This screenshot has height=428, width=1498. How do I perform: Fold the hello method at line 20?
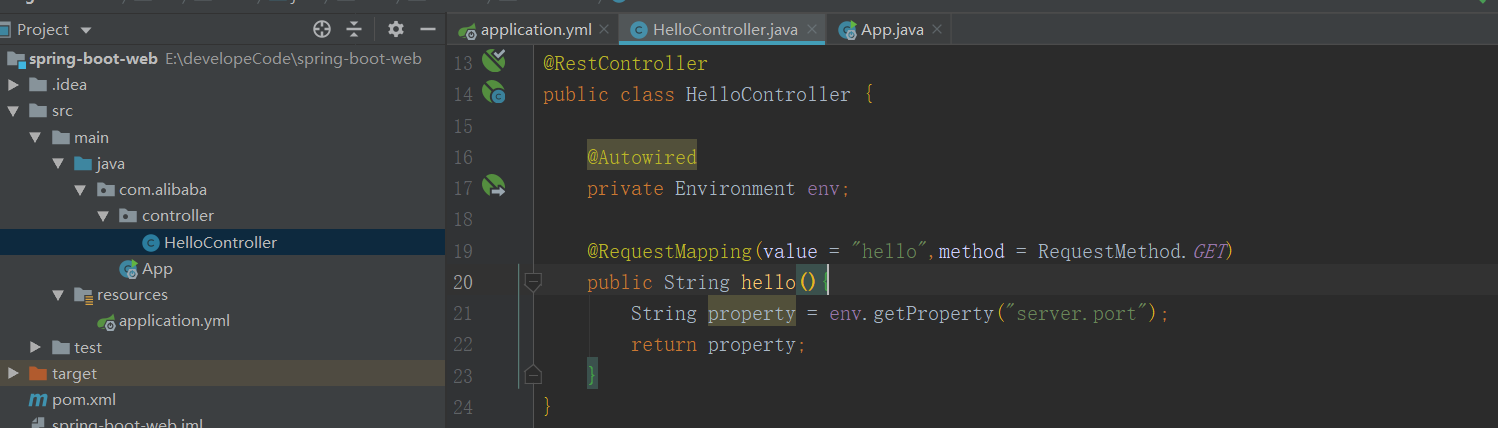pos(533,283)
